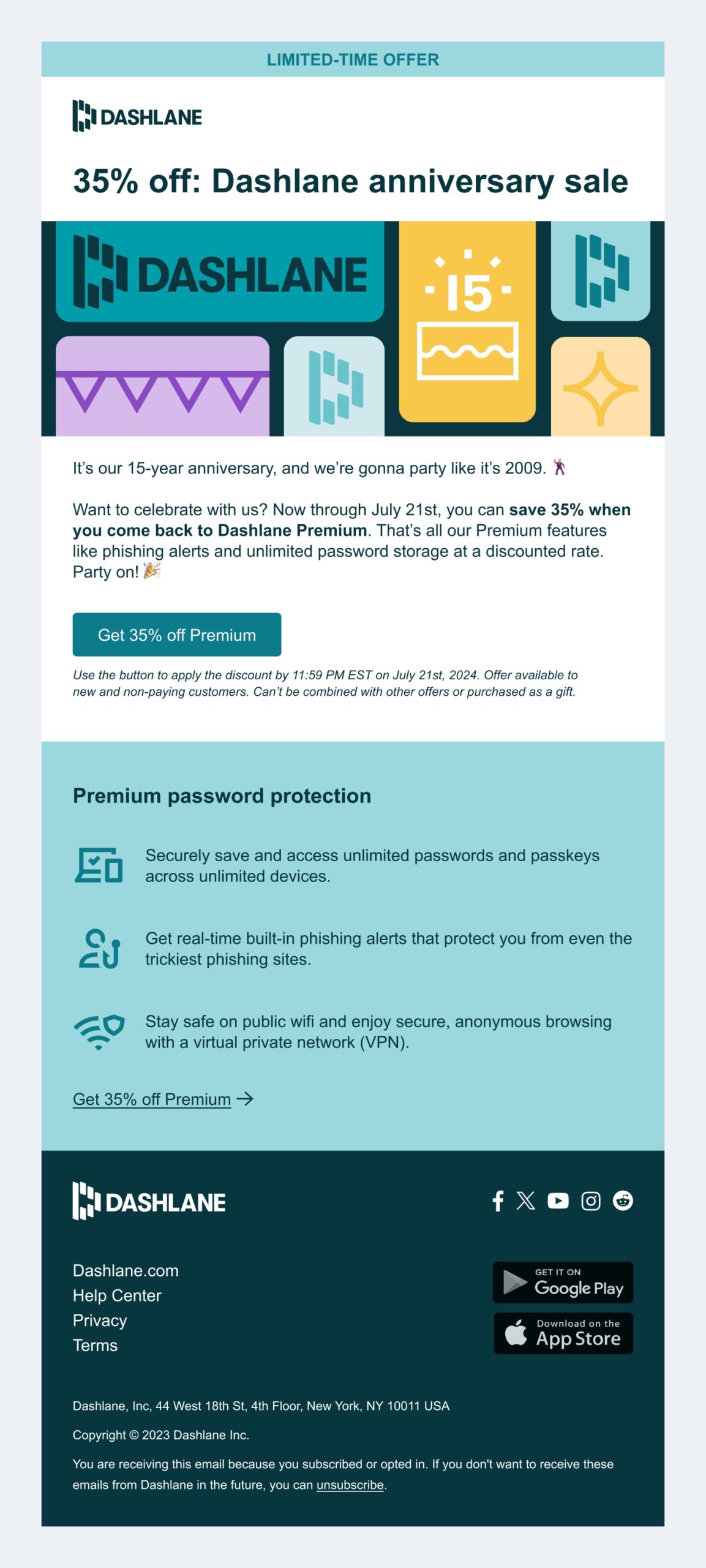Click the wifi shield VPN icon
Viewport: 706px width, 1568px height.
click(x=99, y=1032)
